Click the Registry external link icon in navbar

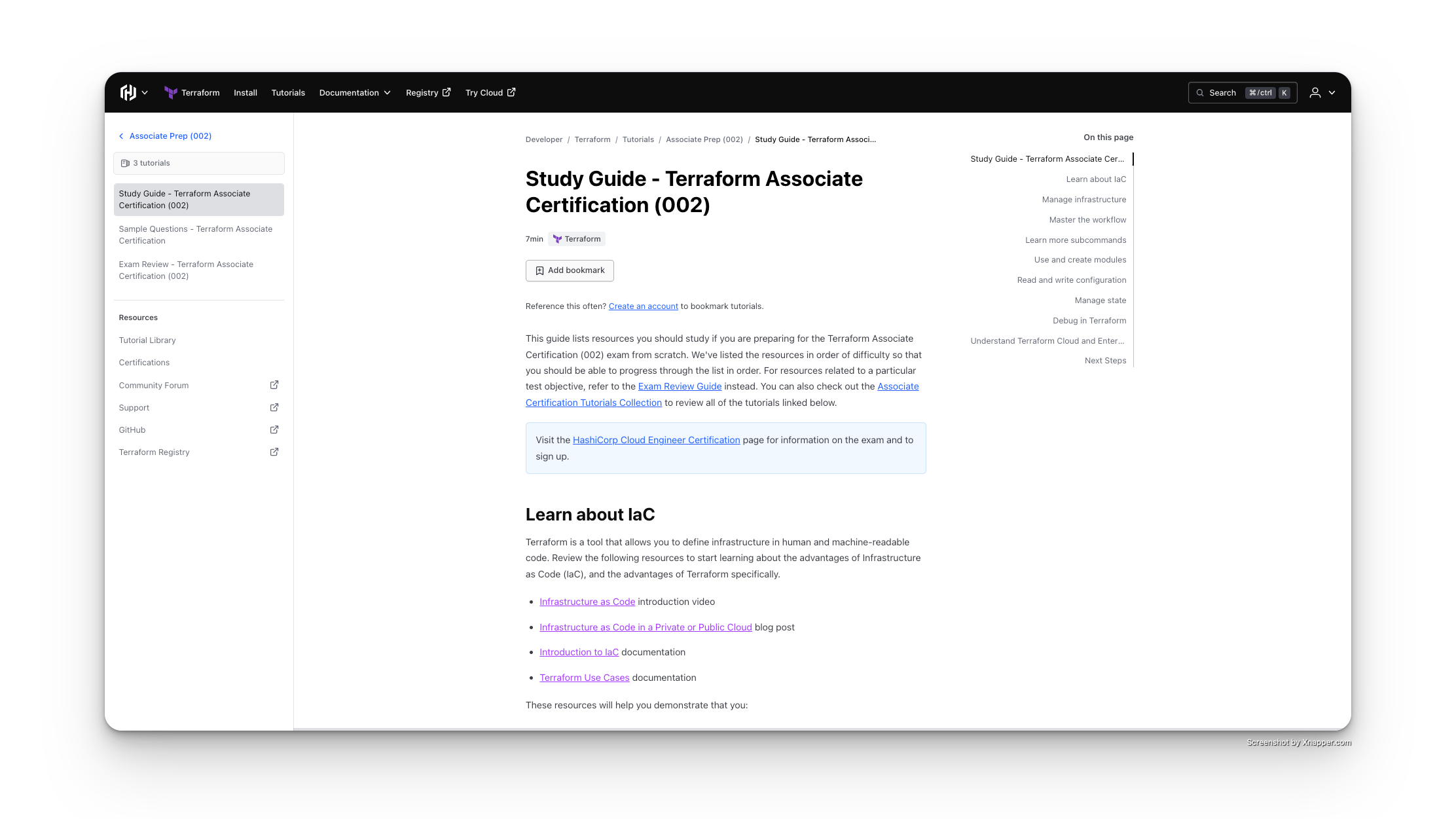pyautogui.click(x=446, y=92)
